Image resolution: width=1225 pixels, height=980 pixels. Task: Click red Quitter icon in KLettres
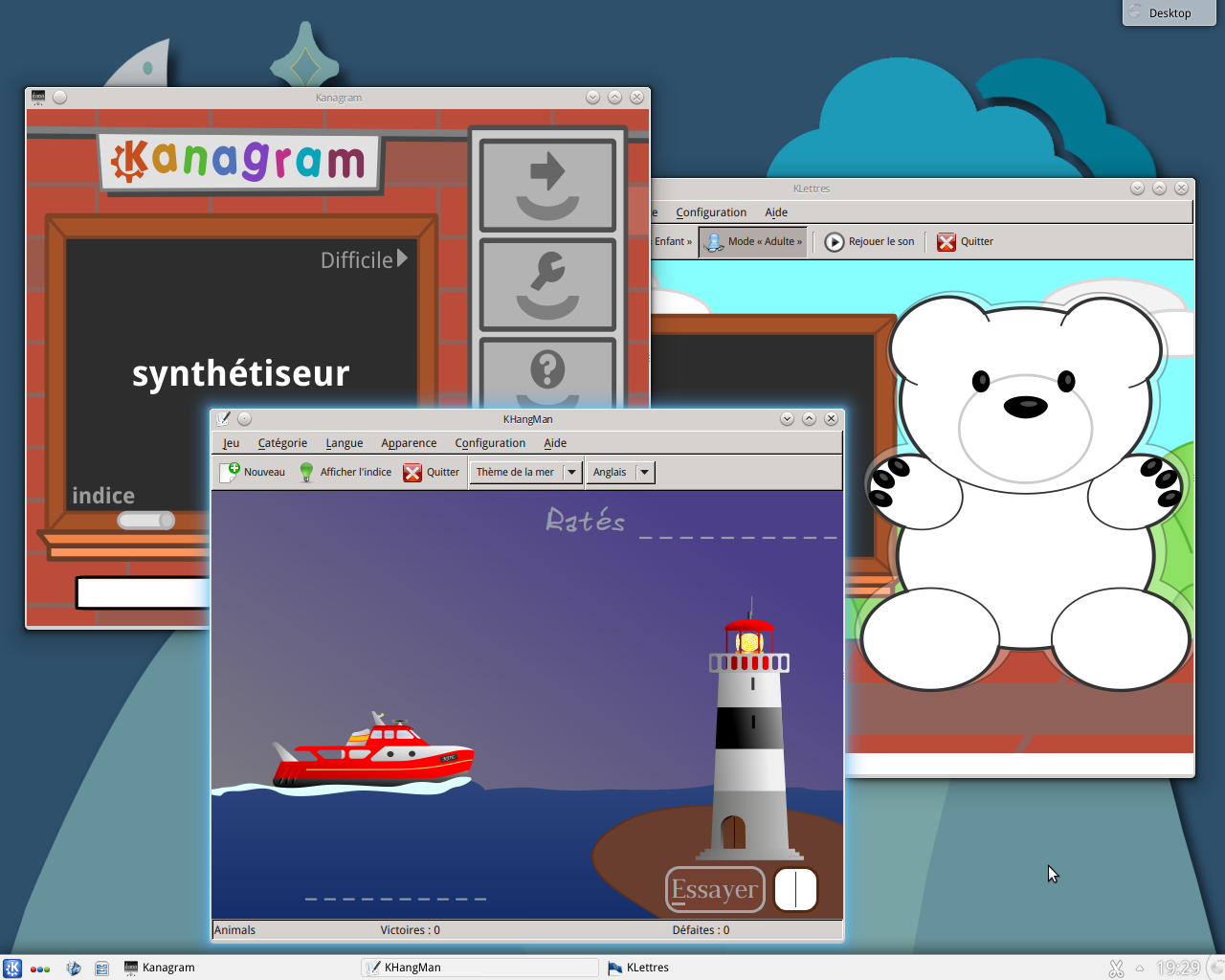coord(947,242)
